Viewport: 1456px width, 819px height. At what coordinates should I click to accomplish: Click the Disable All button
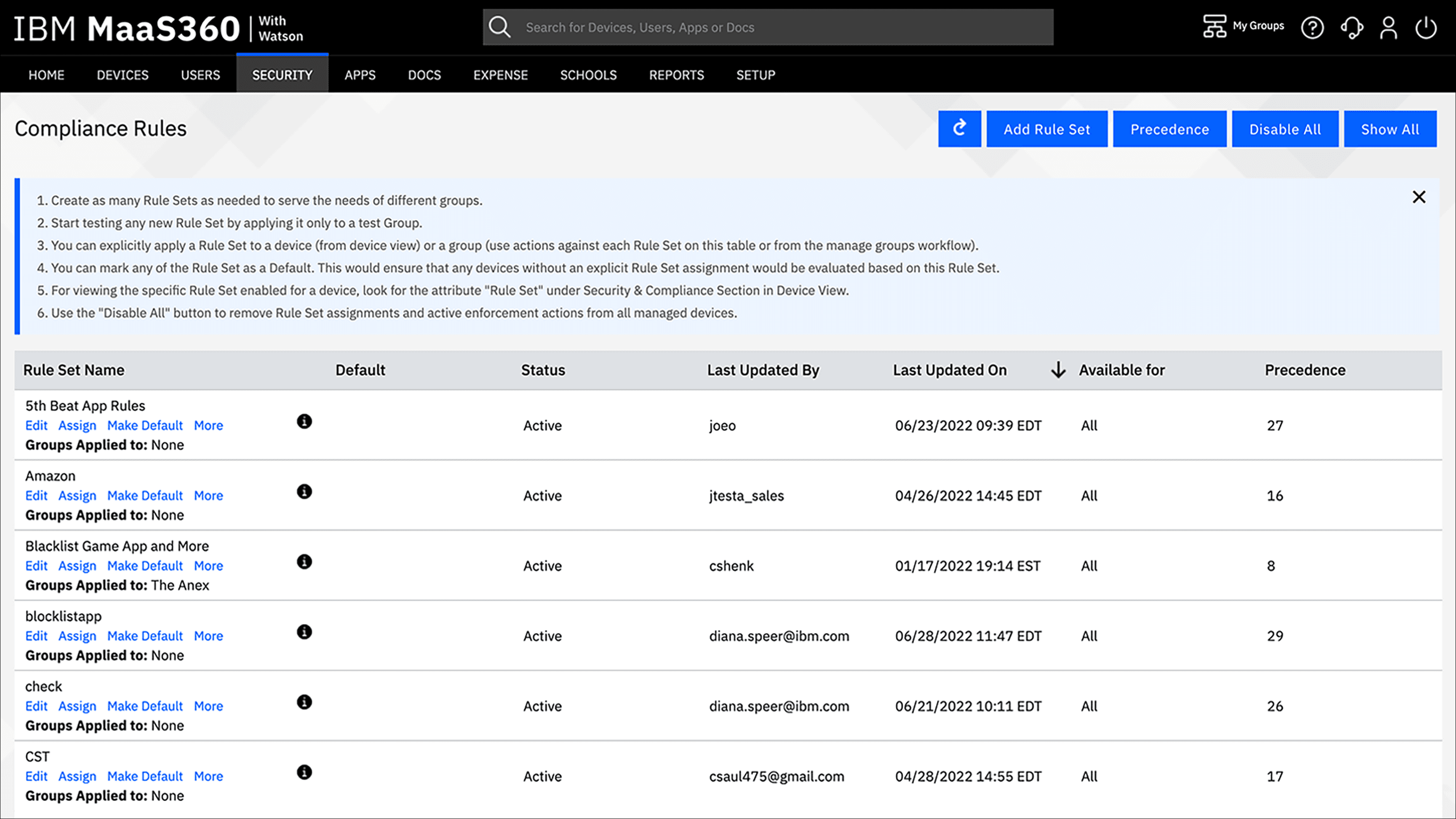click(x=1285, y=129)
